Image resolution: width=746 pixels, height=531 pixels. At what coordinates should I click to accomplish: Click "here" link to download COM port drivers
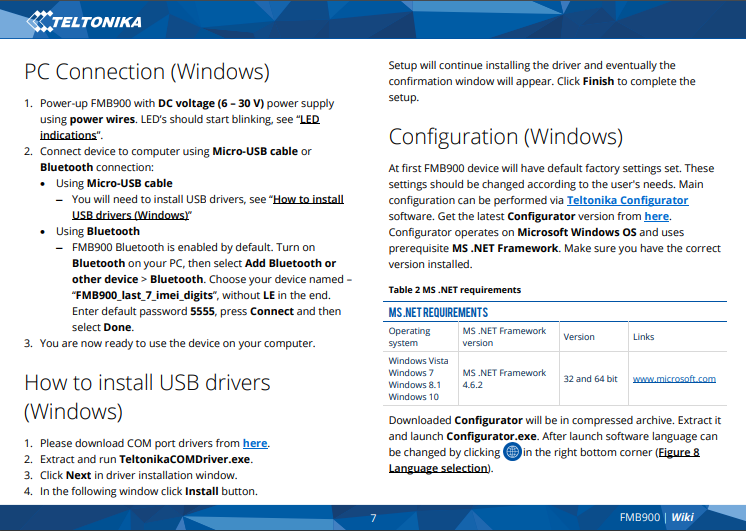(x=255, y=443)
